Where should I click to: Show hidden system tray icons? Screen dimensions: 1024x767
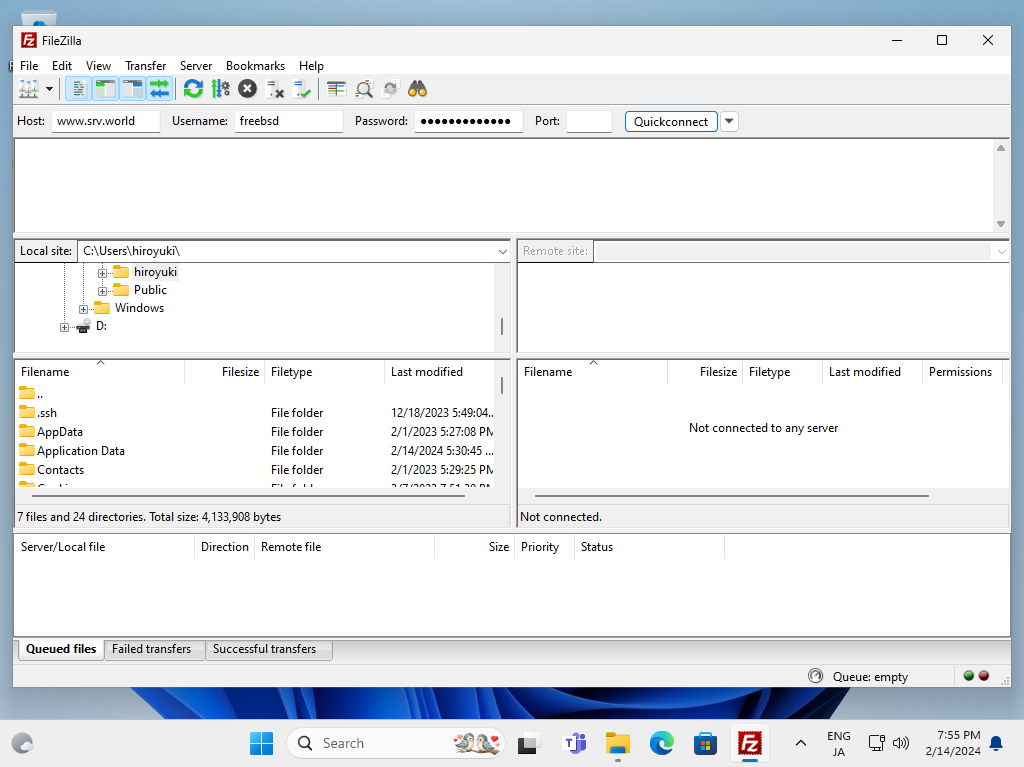coord(801,743)
